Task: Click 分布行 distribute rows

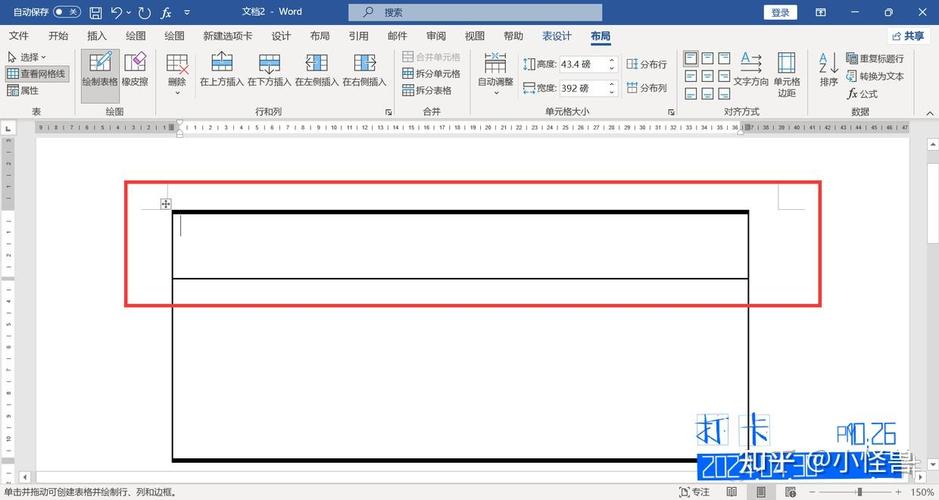Action: (647, 64)
